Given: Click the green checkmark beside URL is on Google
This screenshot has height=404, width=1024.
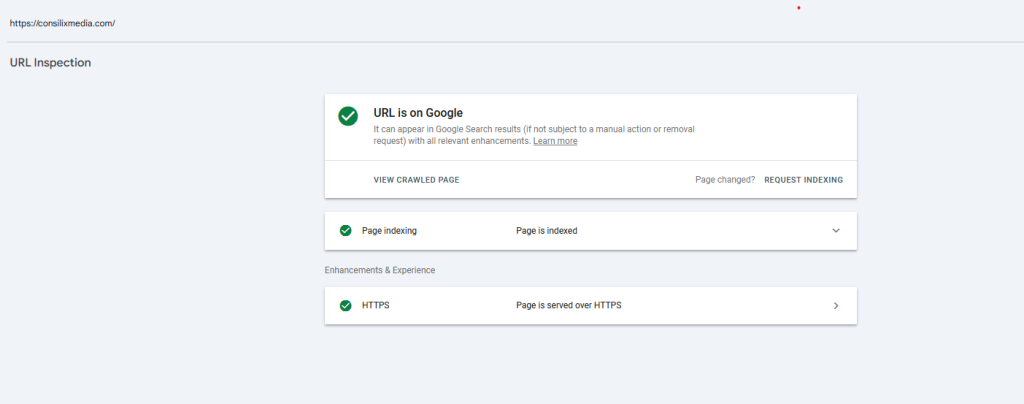Looking at the screenshot, I should 347,116.
